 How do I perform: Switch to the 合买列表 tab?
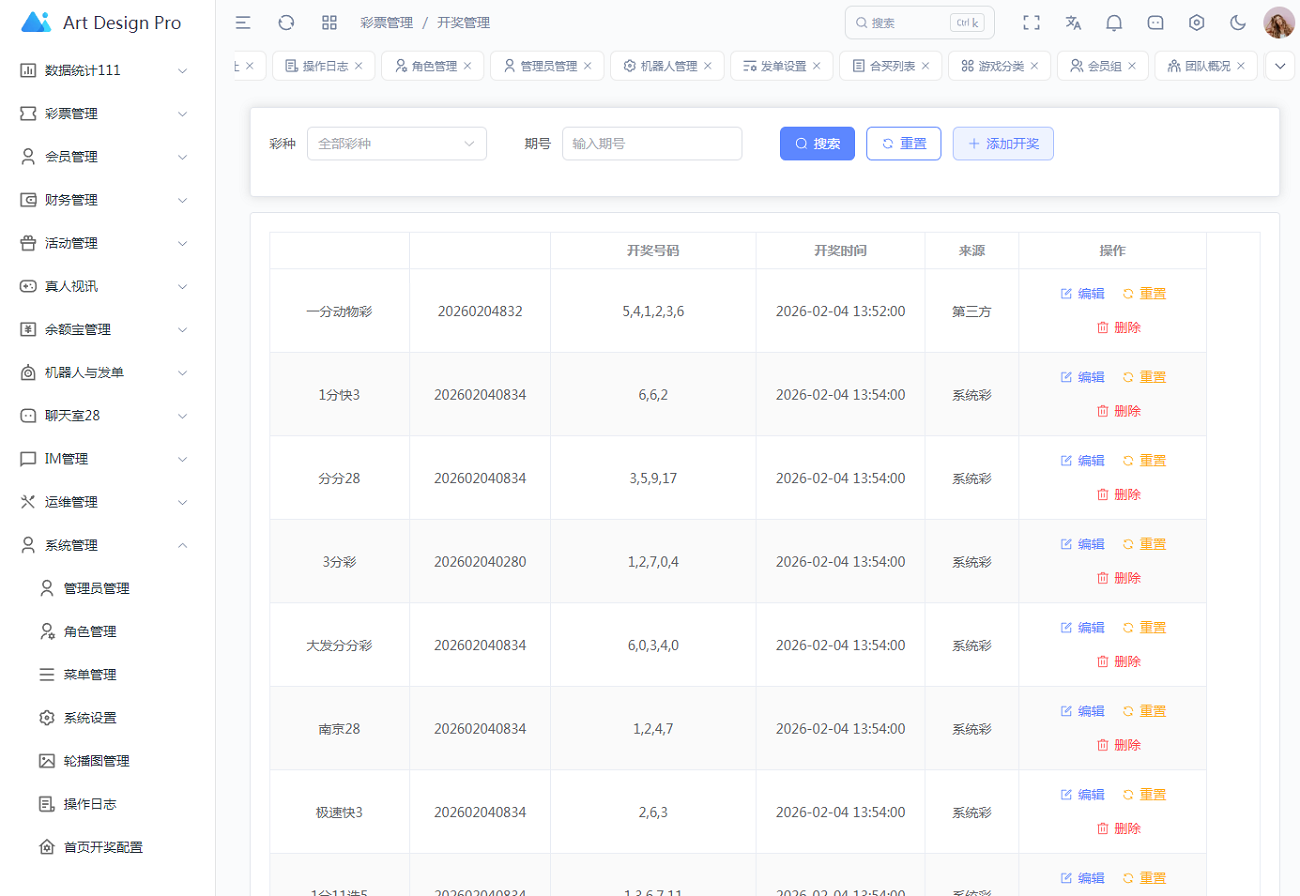883,66
